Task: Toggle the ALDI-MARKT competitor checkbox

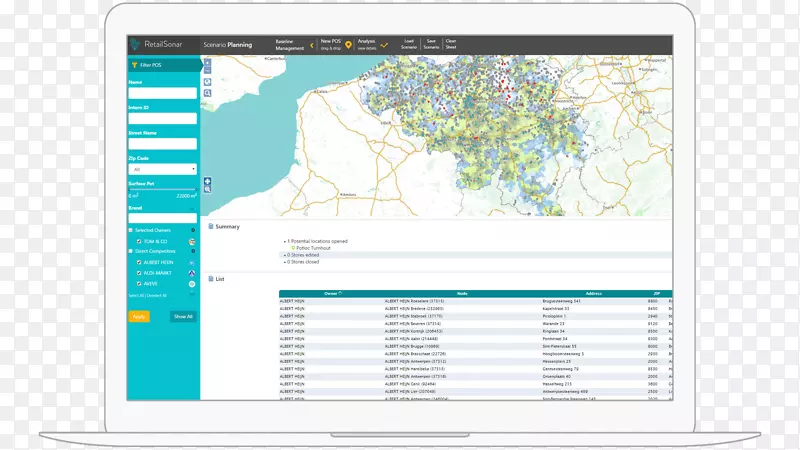Action: [138, 272]
